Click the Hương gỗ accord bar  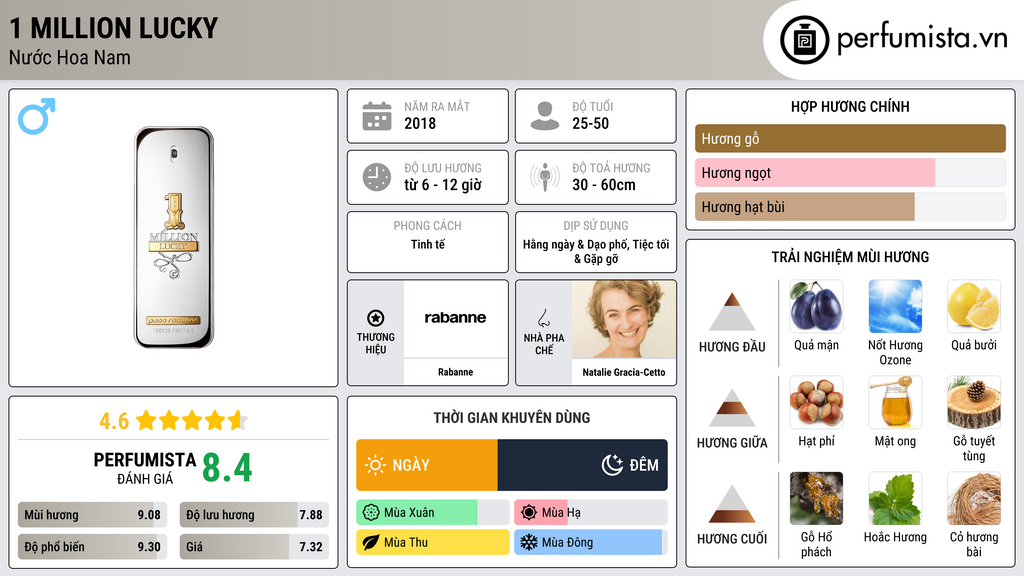(x=850, y=138)
